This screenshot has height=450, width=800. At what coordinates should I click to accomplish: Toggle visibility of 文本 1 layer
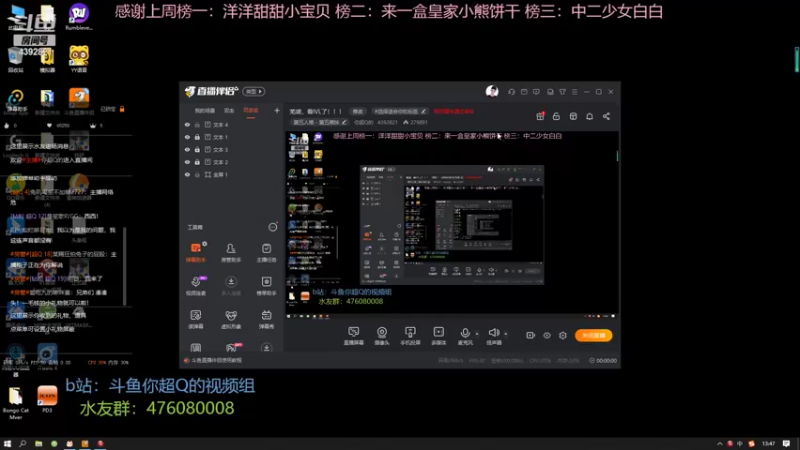187,137
